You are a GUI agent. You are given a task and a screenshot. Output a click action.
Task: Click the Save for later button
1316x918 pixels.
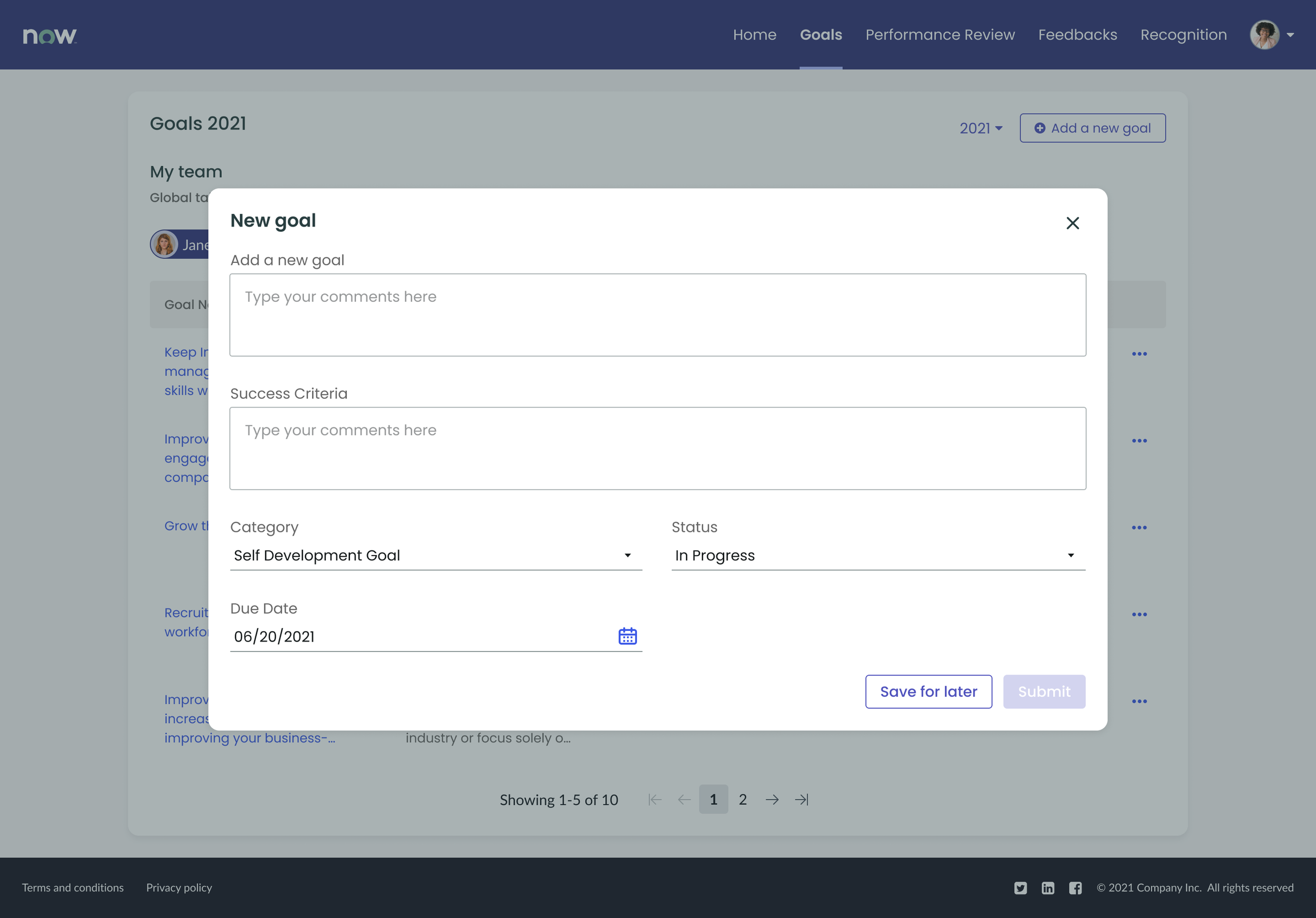(x=928, y=692)
